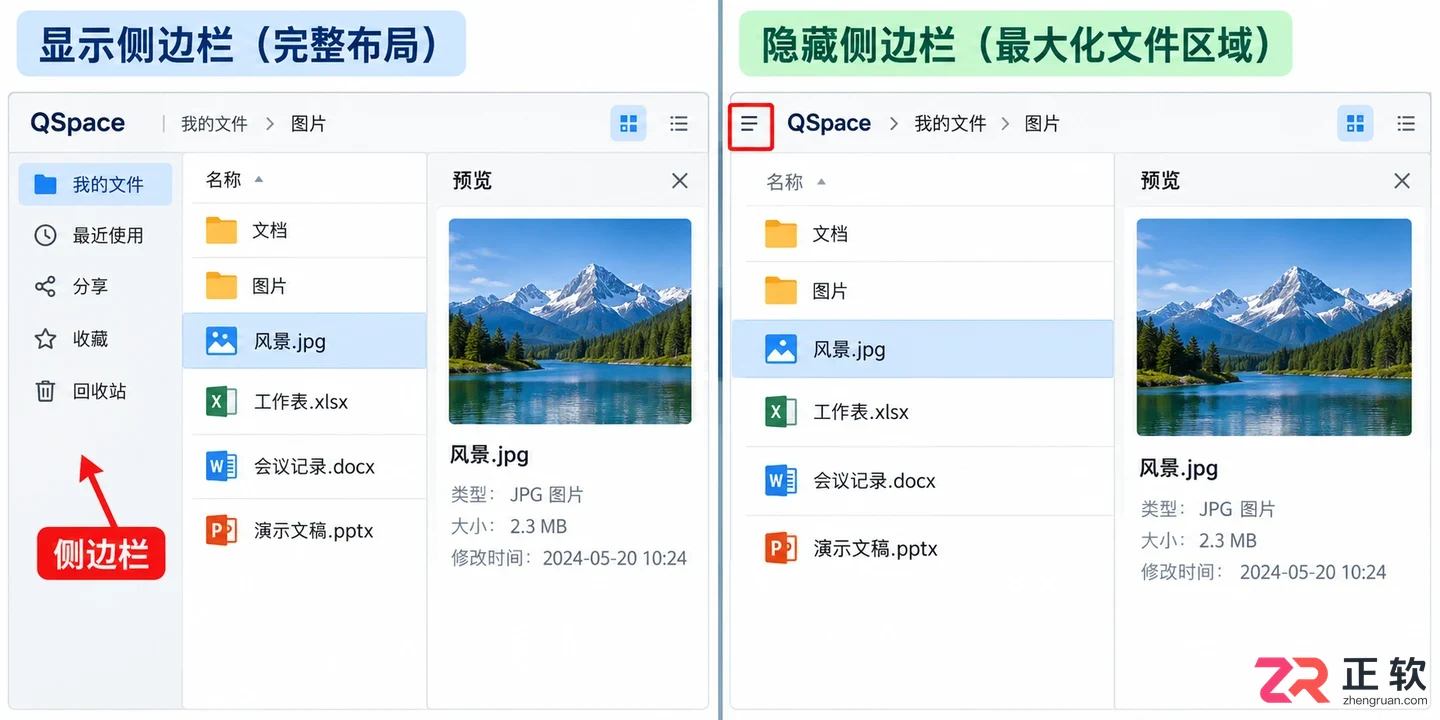Click the image icon of 风景.jpg, right window

point(781,349)
